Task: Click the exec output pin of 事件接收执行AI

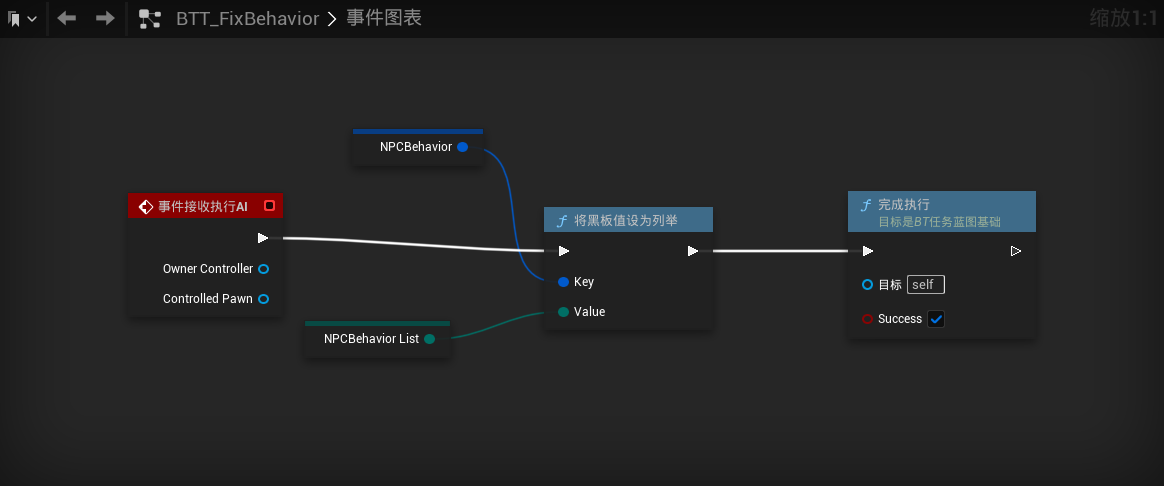Action: point(263,238)
